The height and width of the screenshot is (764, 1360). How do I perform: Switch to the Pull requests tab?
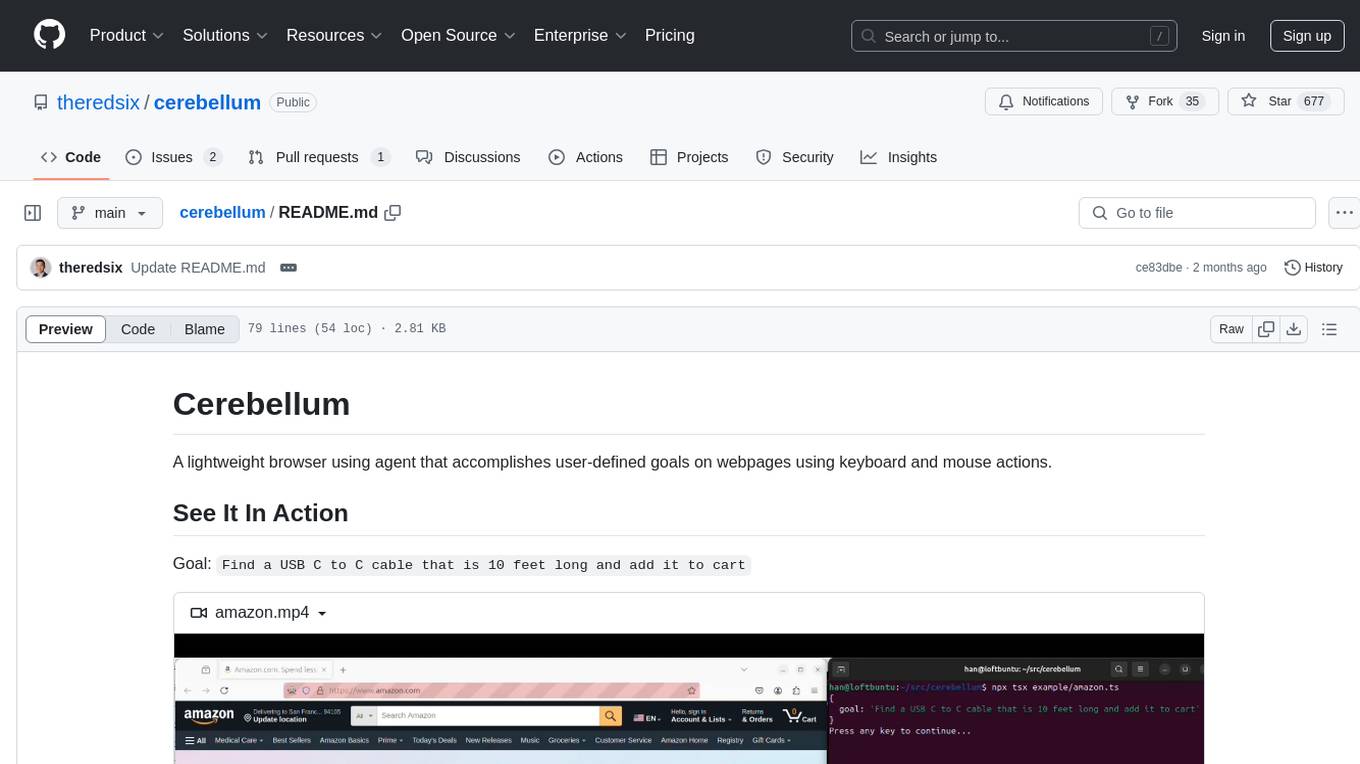[x=318, y=157]
